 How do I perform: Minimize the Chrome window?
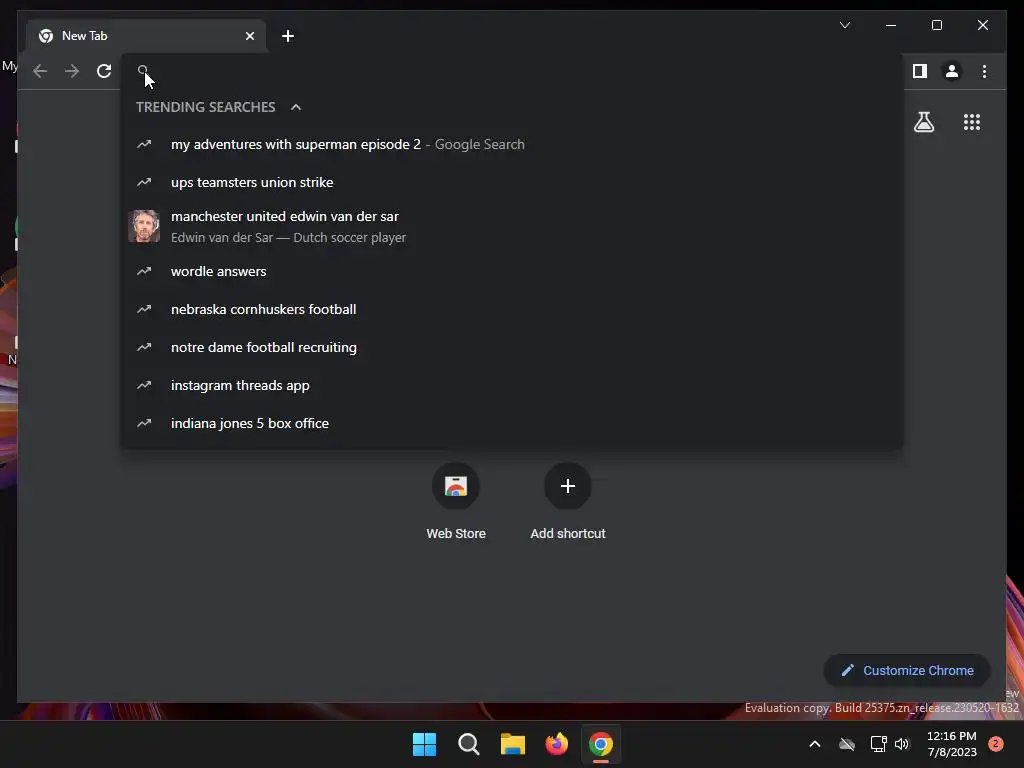click(x=891, y=25)
